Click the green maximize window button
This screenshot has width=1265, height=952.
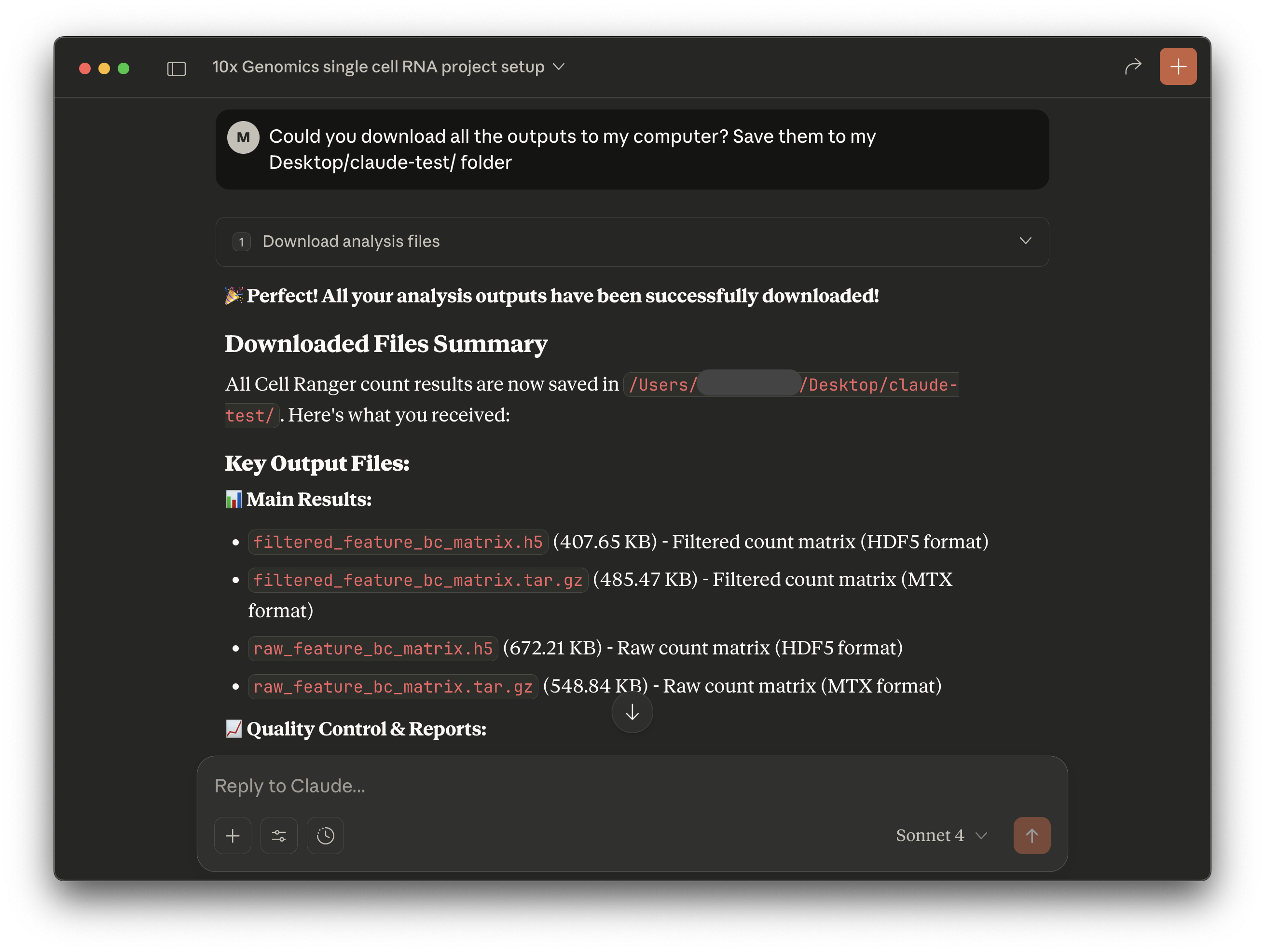(x=124, y=68)
